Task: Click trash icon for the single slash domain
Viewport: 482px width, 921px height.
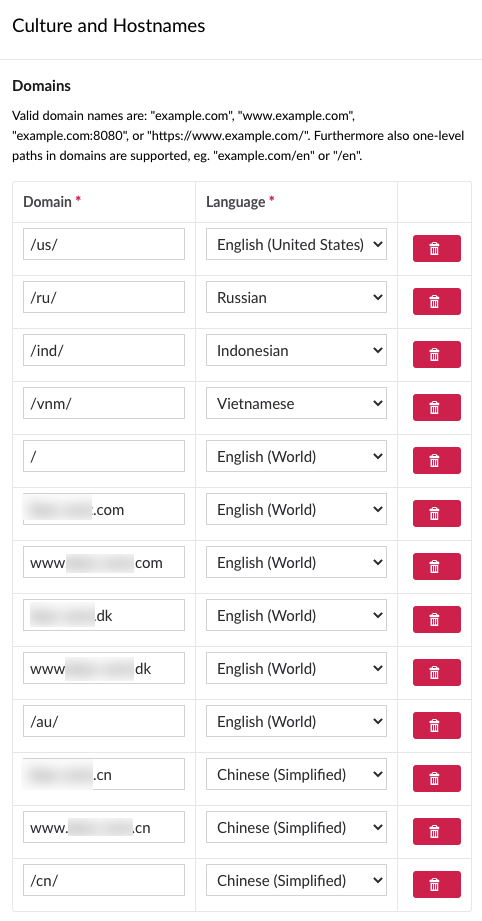Action: coord(436,460)
